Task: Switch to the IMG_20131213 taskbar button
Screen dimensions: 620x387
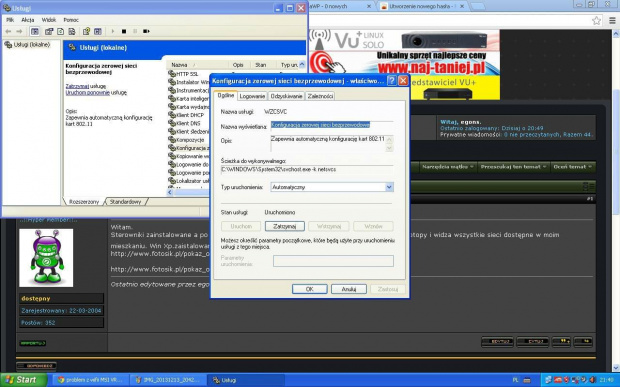Action: pyautogui.click(x=168, y=380)
